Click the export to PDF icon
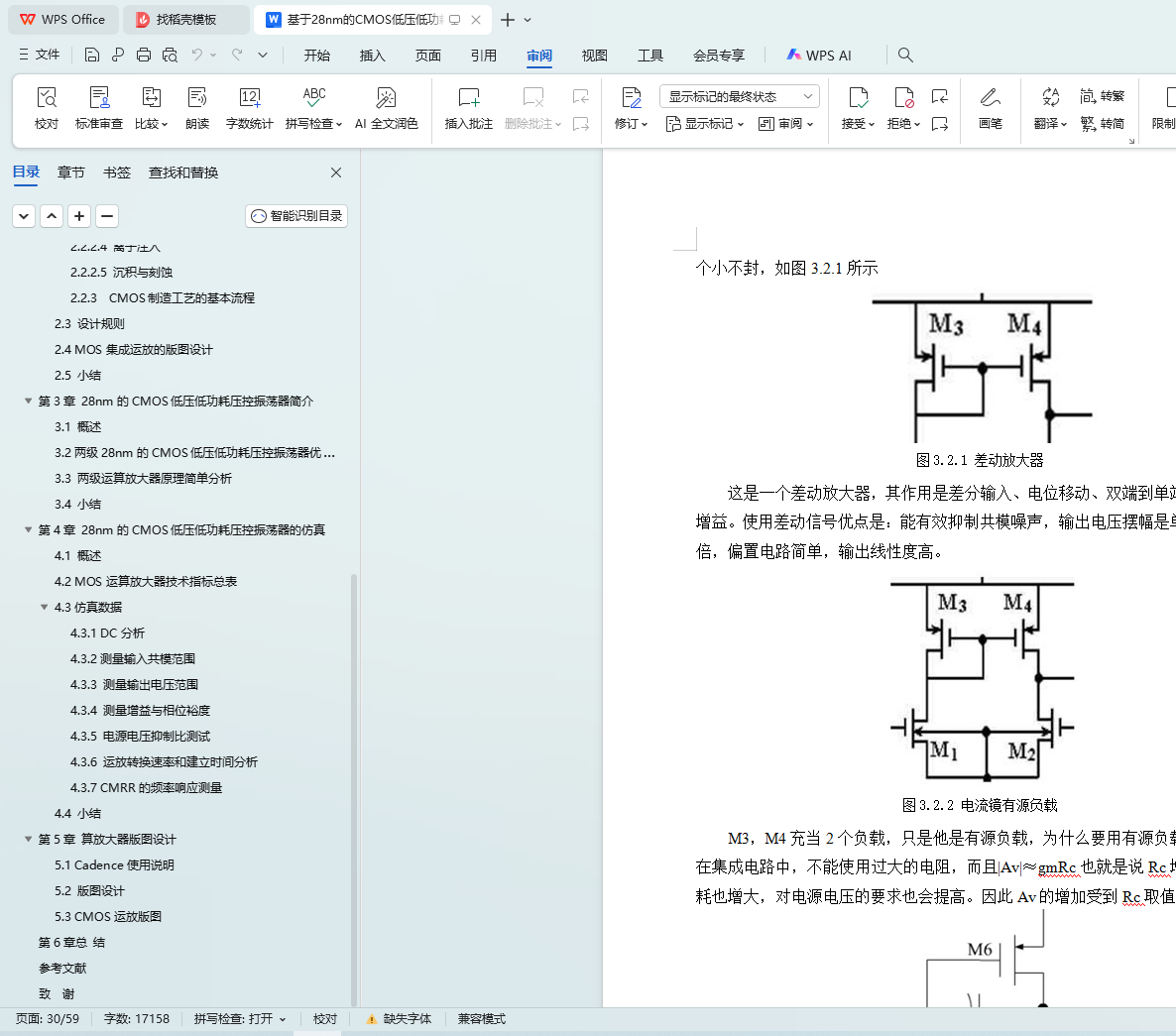Viewport: 1176px width, 1036px height. [x=118, y=55]
